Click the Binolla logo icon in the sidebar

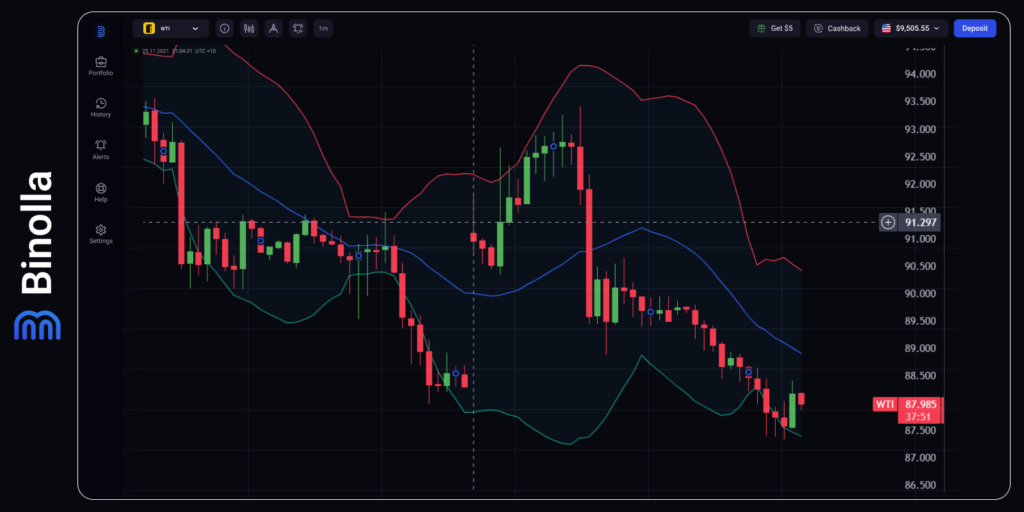point(101,31)
